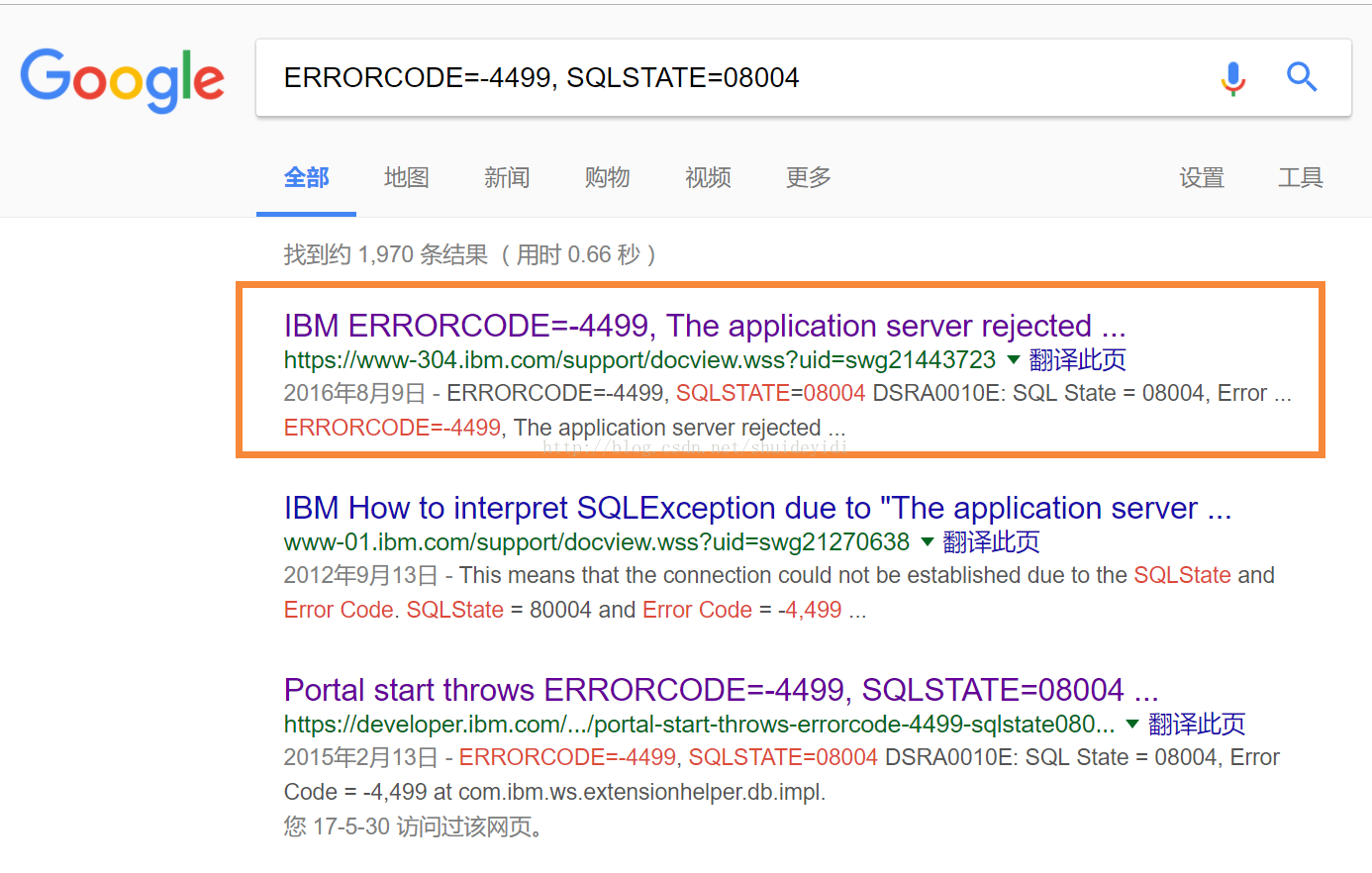Open result 'IBM How to interpret SQLException'
1372x873 pixels.
[757, 508]
